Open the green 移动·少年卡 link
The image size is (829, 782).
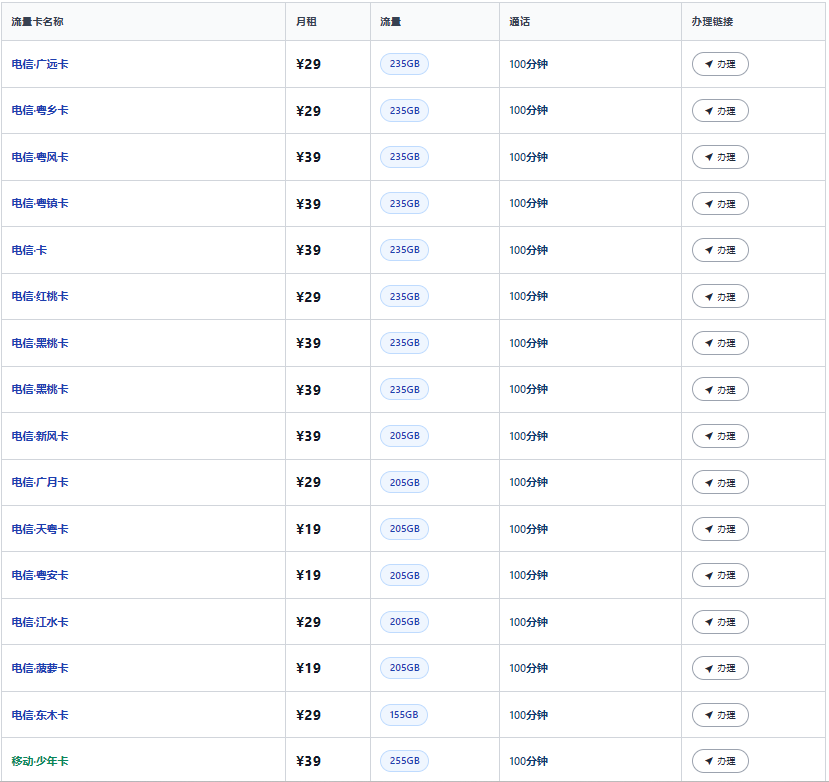pos(40,761)
